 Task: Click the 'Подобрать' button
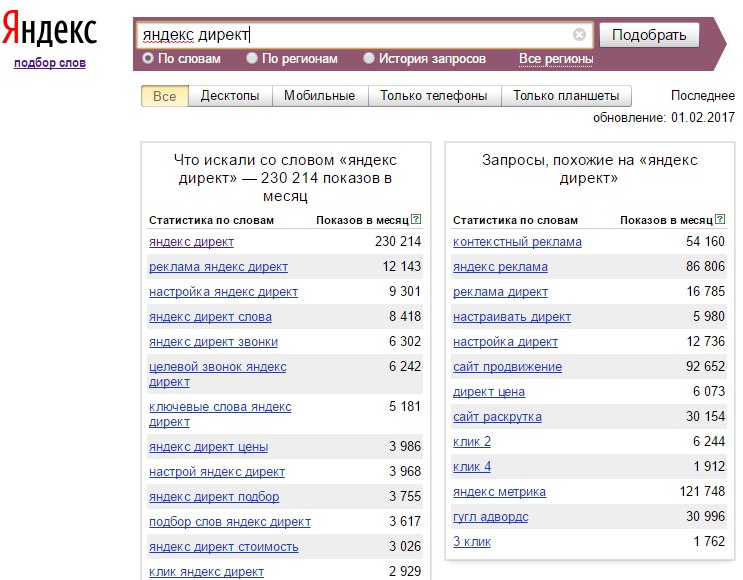tap(649, 35)
